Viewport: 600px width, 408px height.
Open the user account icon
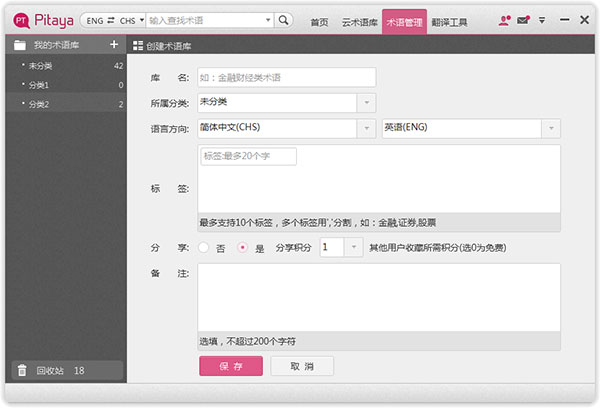point(504,20)
